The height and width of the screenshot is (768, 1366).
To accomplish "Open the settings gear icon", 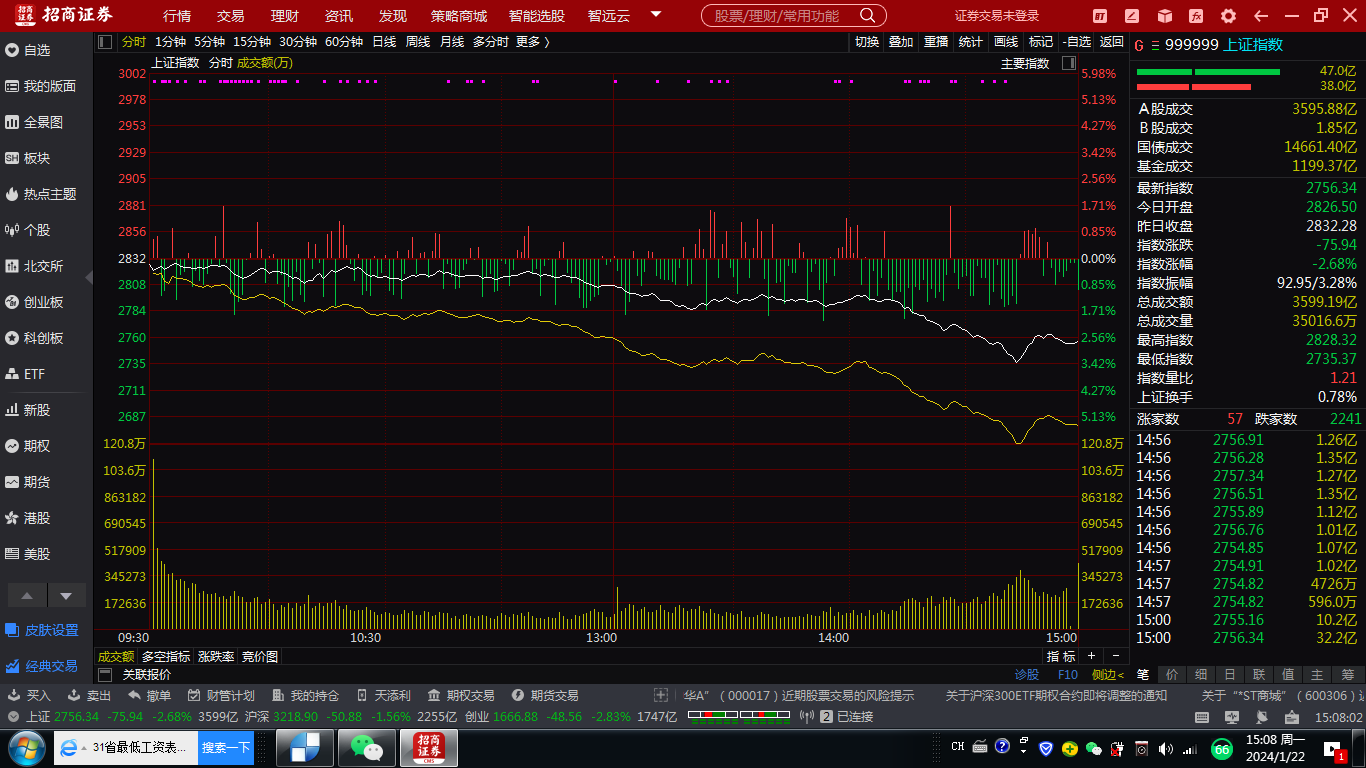I will (x=1228, y=16).
